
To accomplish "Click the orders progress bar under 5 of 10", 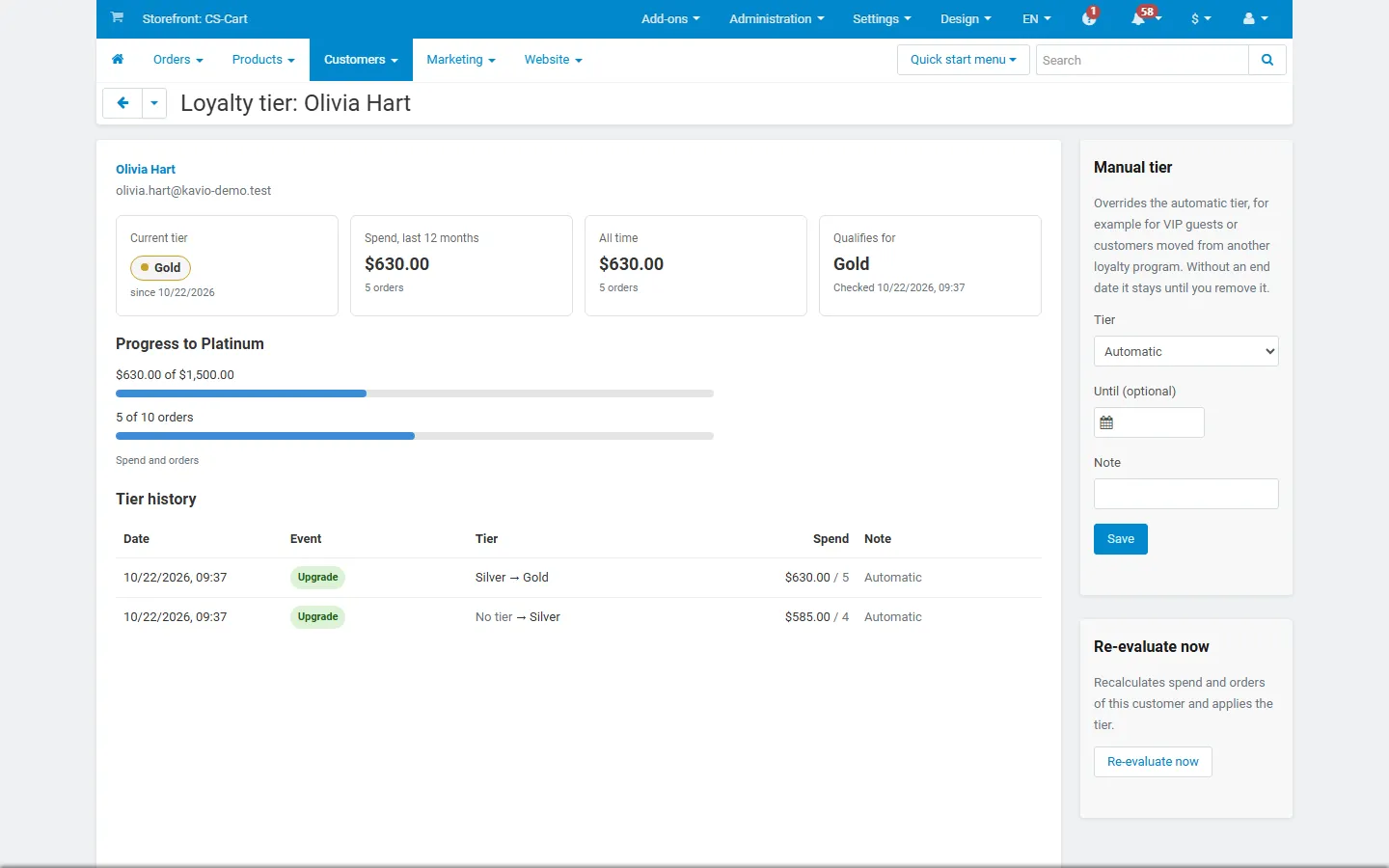I will pos(415,436).
